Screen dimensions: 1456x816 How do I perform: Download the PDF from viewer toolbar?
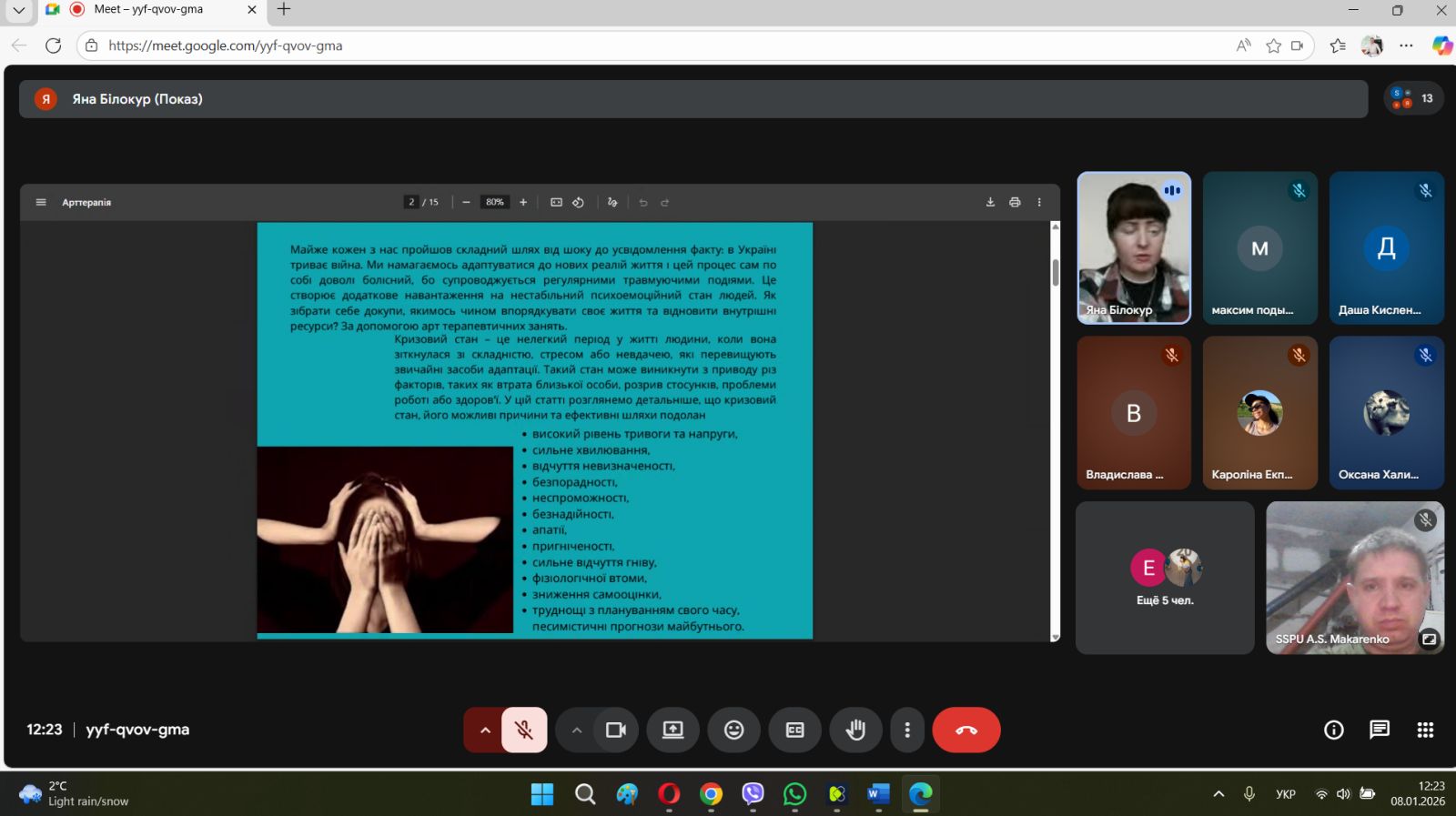pyautogui.click(x=990, y=202)
